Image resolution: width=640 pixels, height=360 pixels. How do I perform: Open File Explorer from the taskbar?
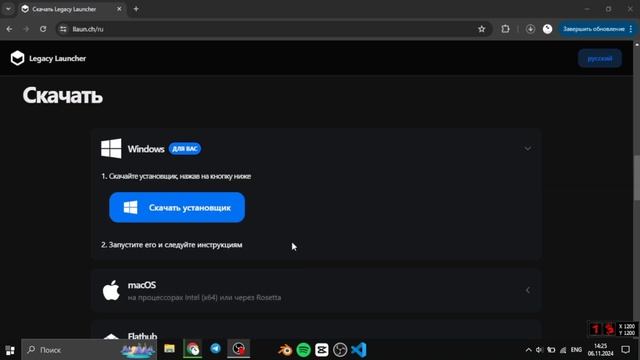pyautogui.click(x=169, y=349)
